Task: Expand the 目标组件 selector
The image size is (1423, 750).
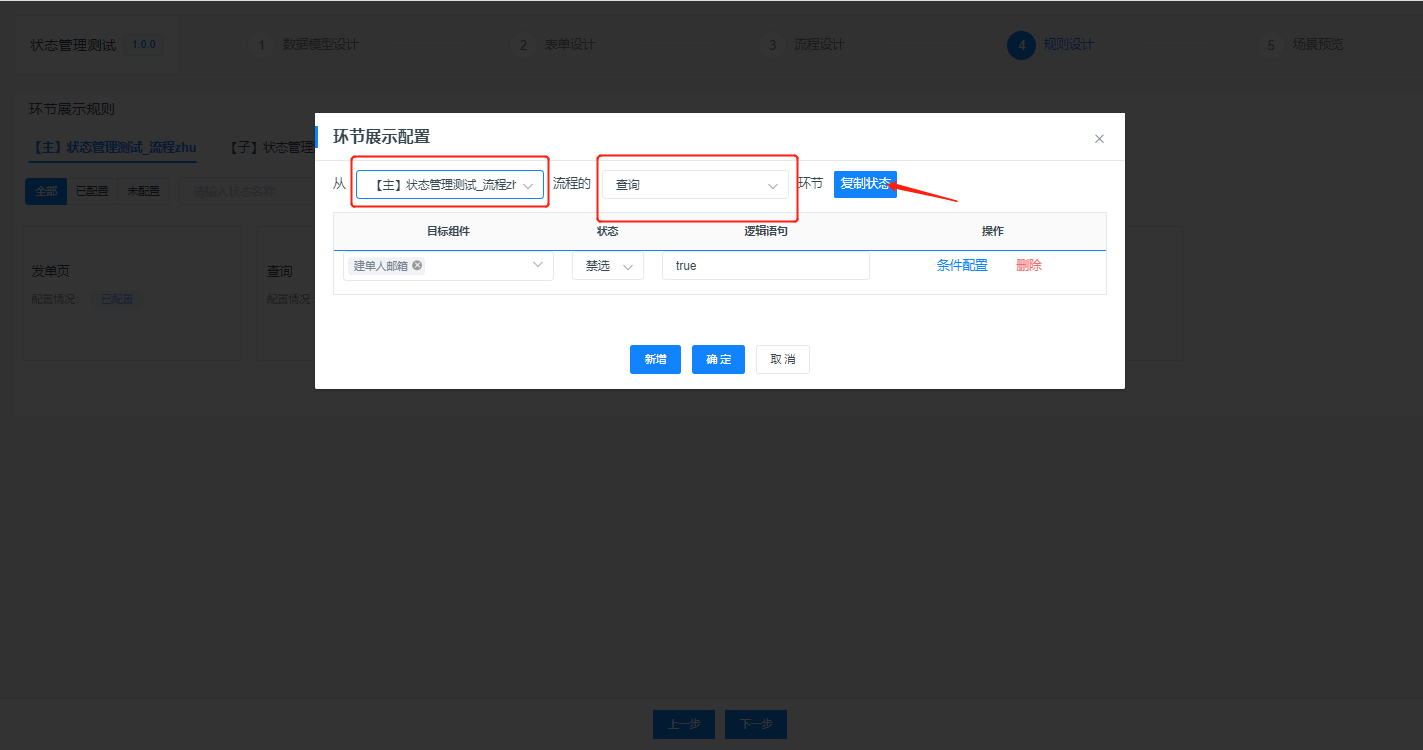Action: [x=448, y=266]
